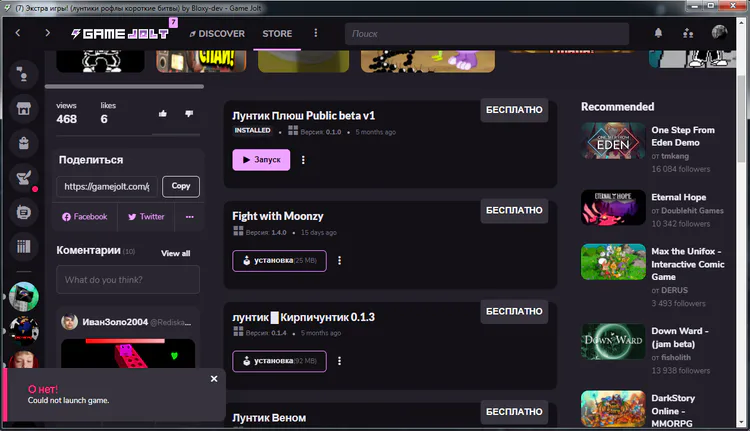
Task: Like the game with thumbs up
Action: click(163, 114)
